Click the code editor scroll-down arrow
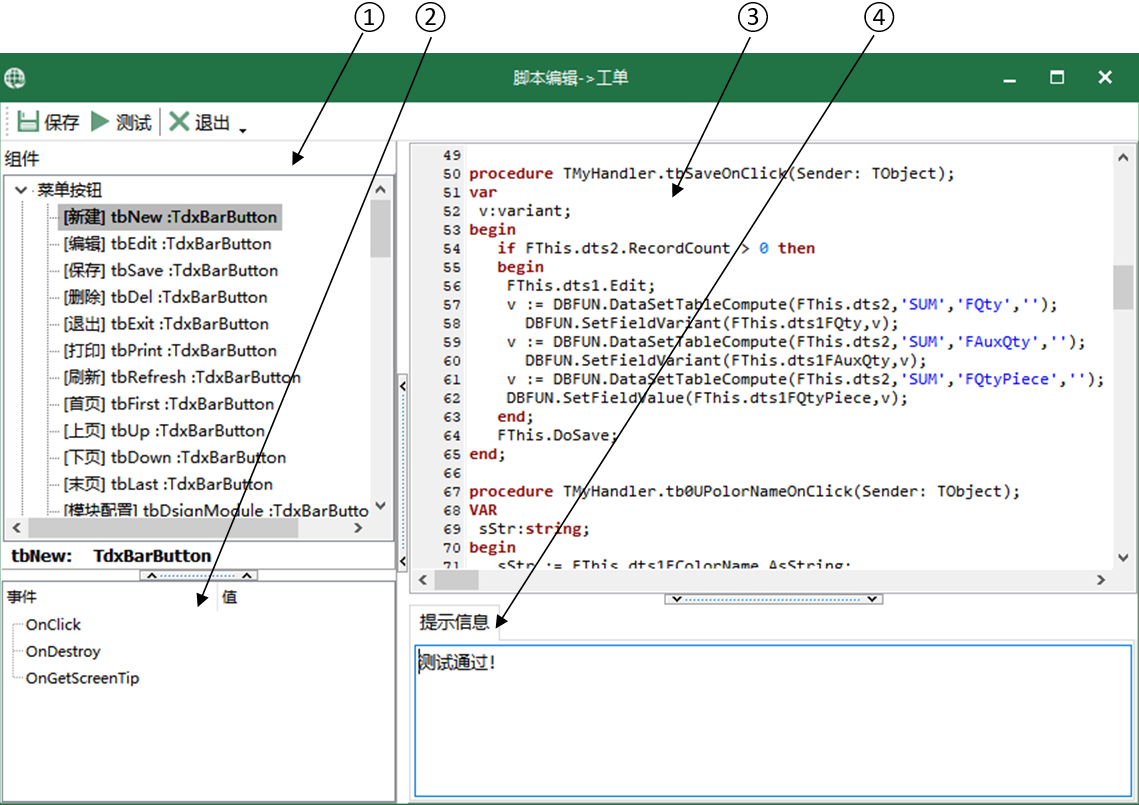The image size is (1139, 805). point(1123,558)
